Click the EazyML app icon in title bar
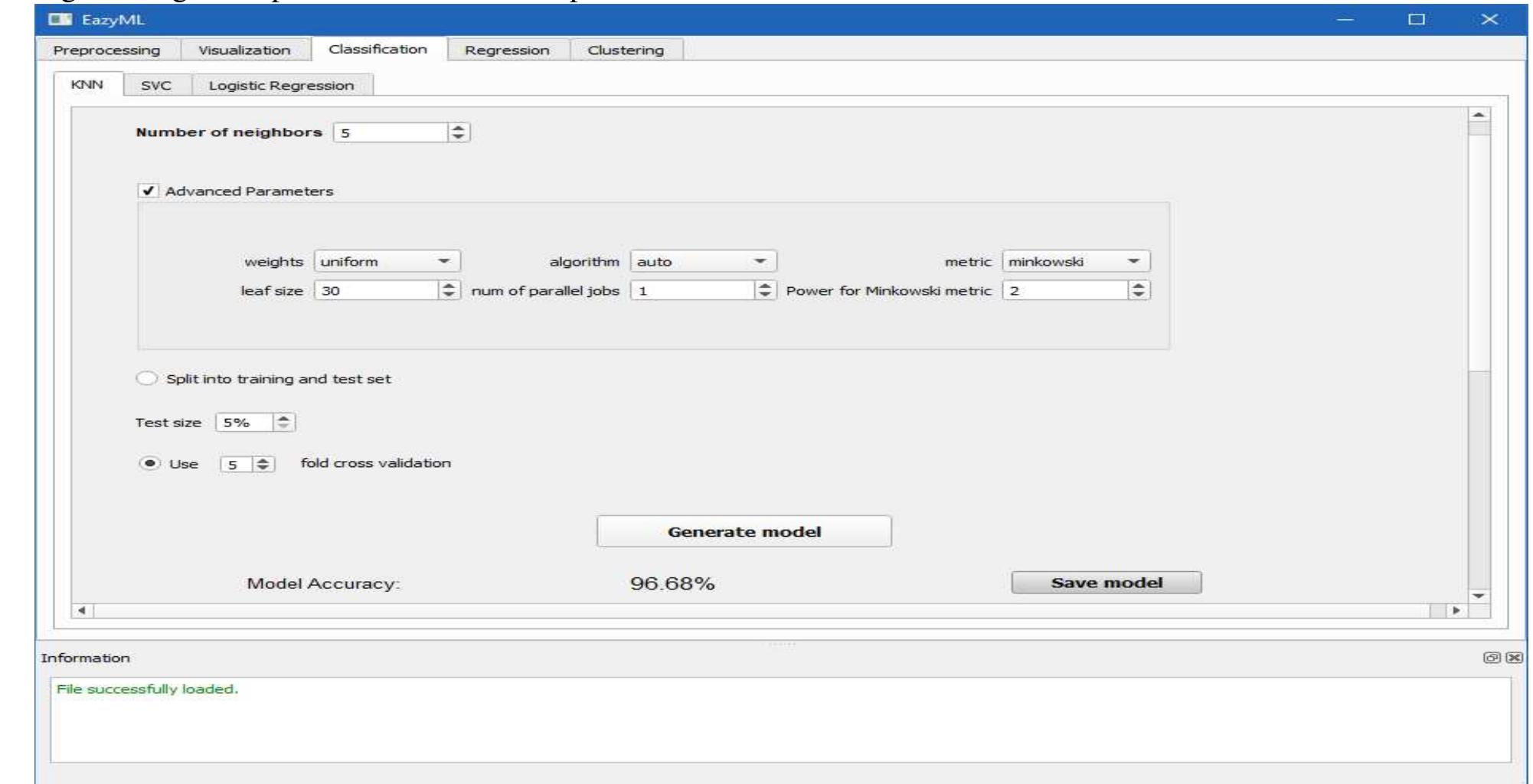 click(x=59, y=19)
